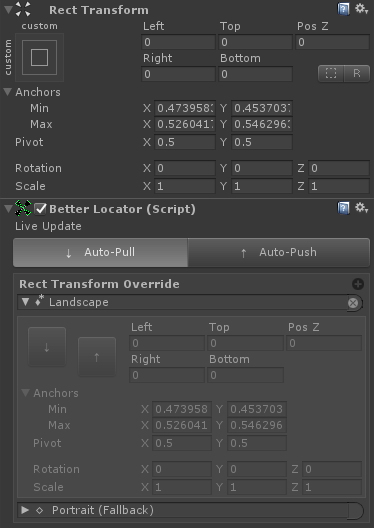Remove the Landscape override configuration
Image resolution: width=374 pixels, height=528 pixels.
(353, 303)
